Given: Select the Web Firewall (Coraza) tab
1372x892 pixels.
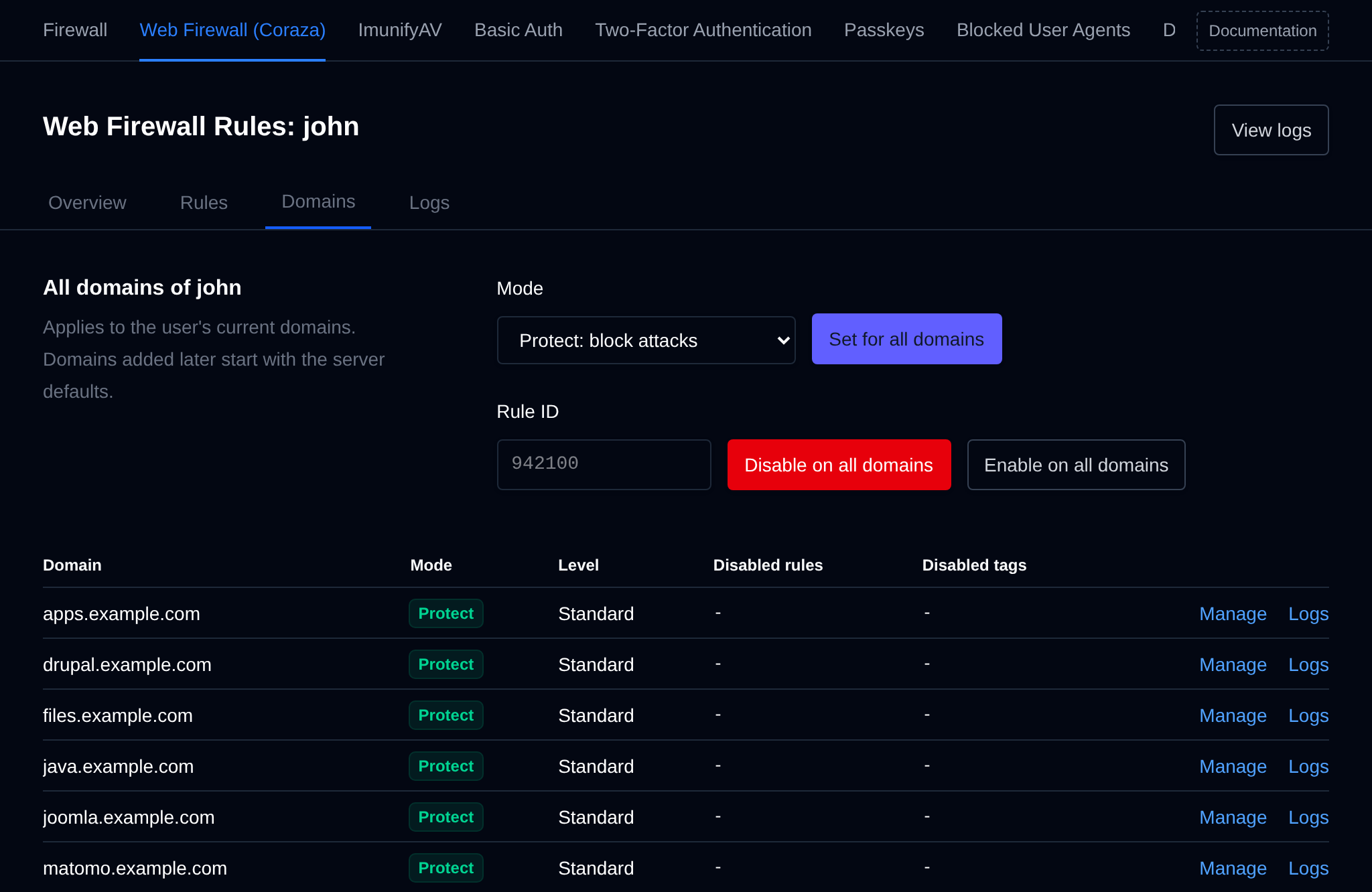Looking at the screenshot, I should pyautogui.click(x=232, y=30).
